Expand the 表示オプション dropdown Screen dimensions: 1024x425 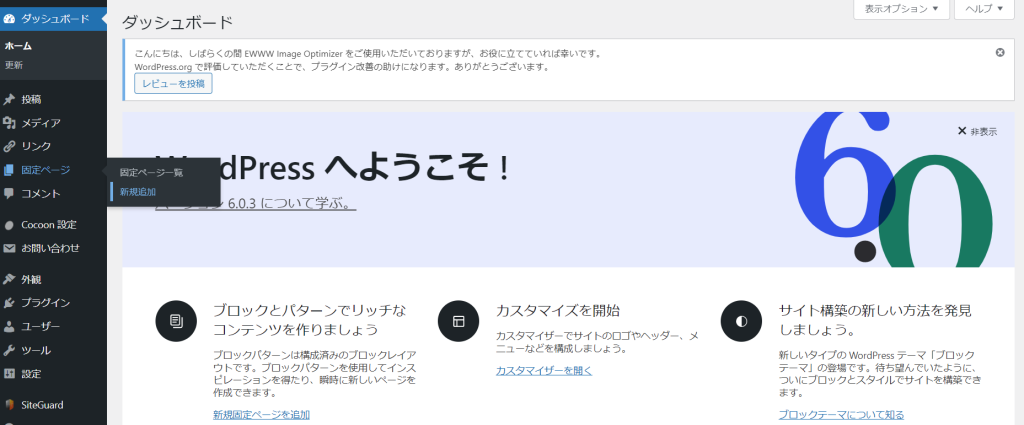point(901,9)
